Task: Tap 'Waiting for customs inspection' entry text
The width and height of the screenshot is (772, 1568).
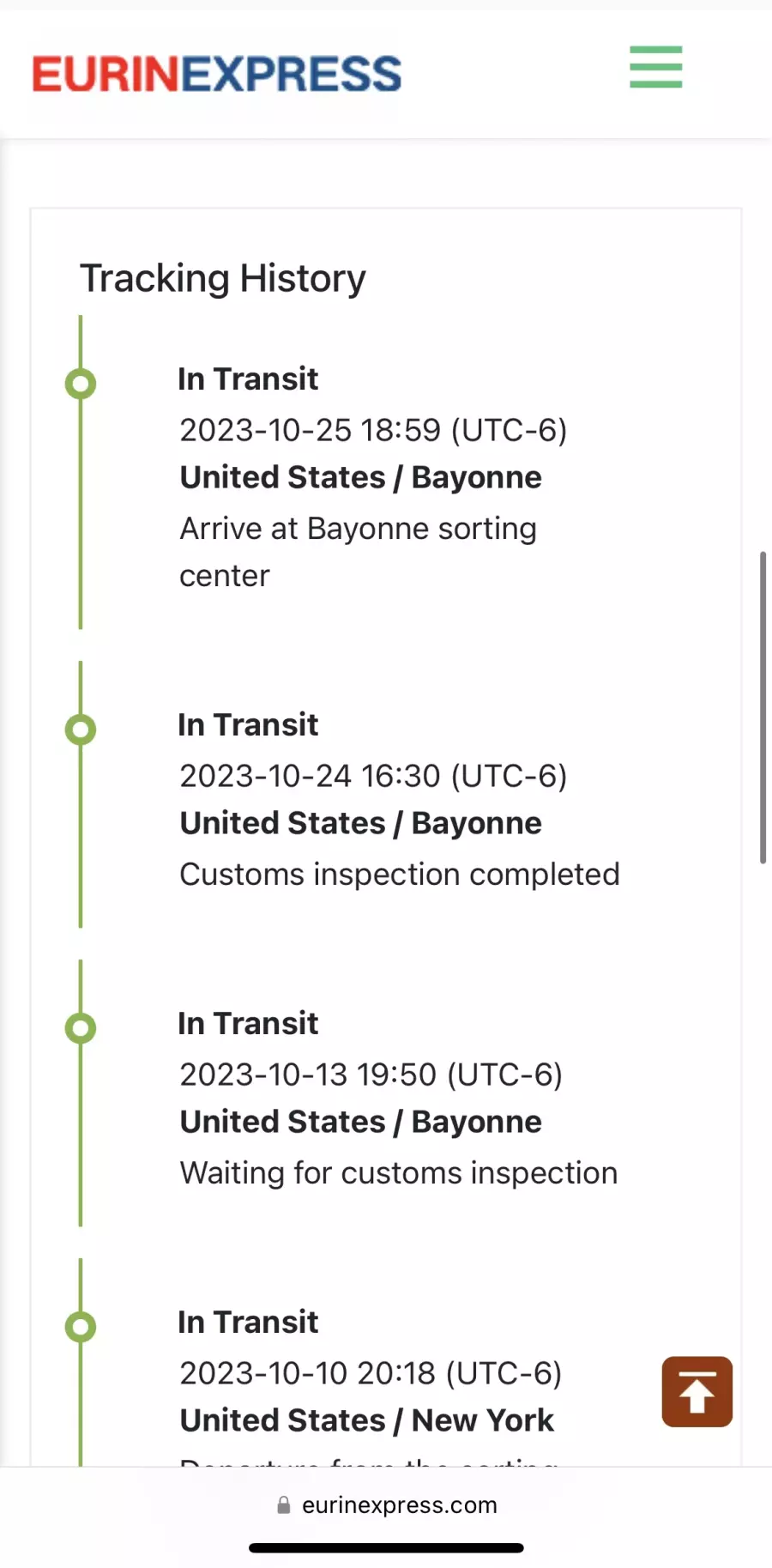Action: point(399,1173)
